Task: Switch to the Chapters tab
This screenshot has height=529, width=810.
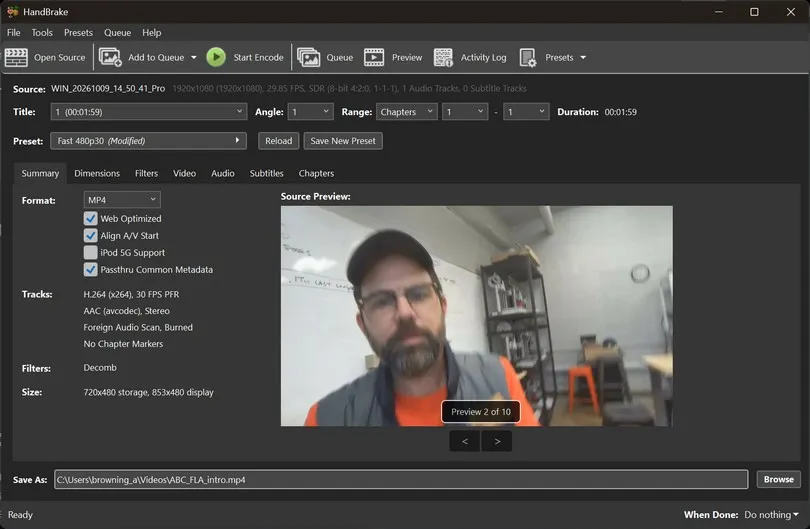Action: (316, 174)
